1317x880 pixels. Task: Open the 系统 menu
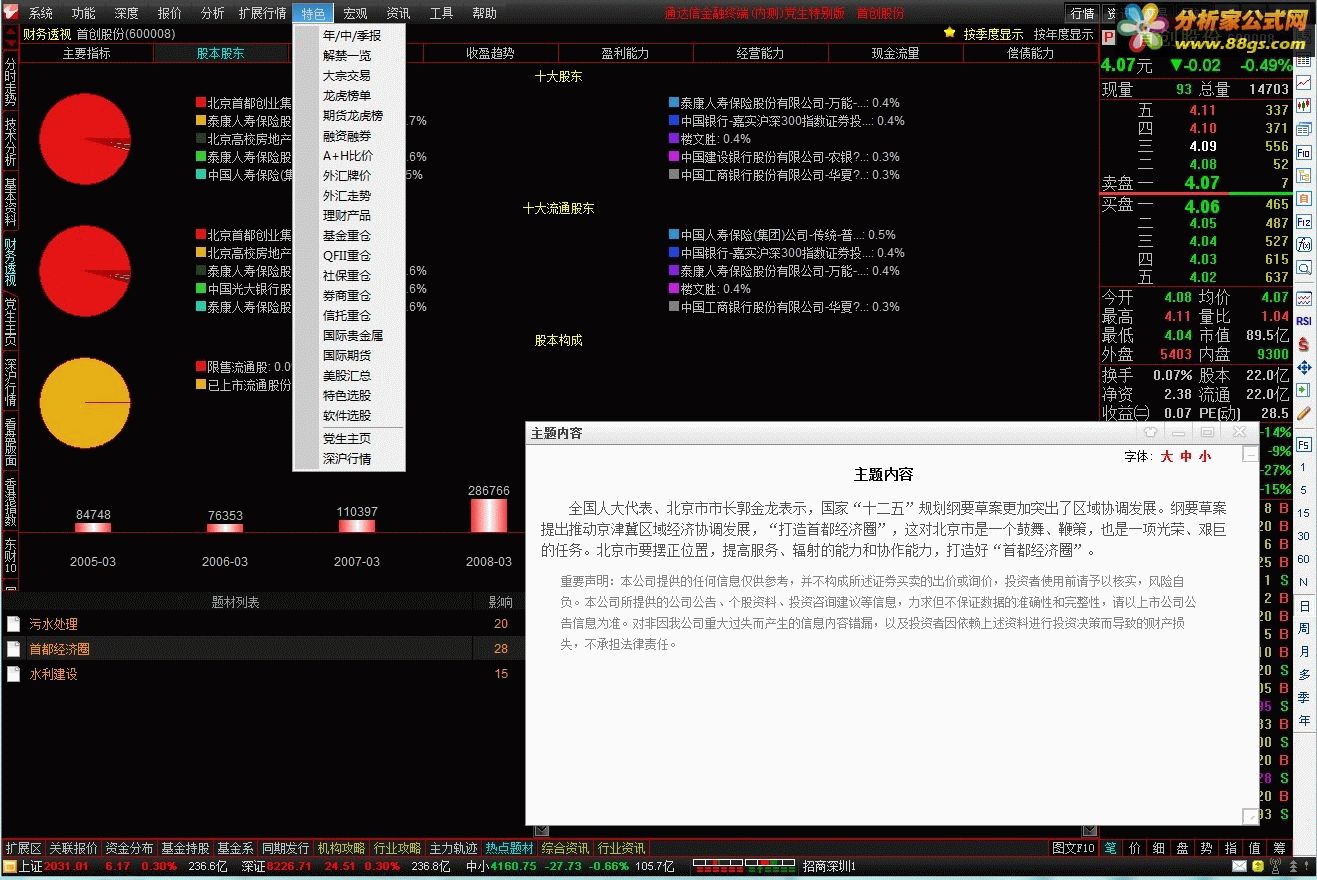(41, 13)
